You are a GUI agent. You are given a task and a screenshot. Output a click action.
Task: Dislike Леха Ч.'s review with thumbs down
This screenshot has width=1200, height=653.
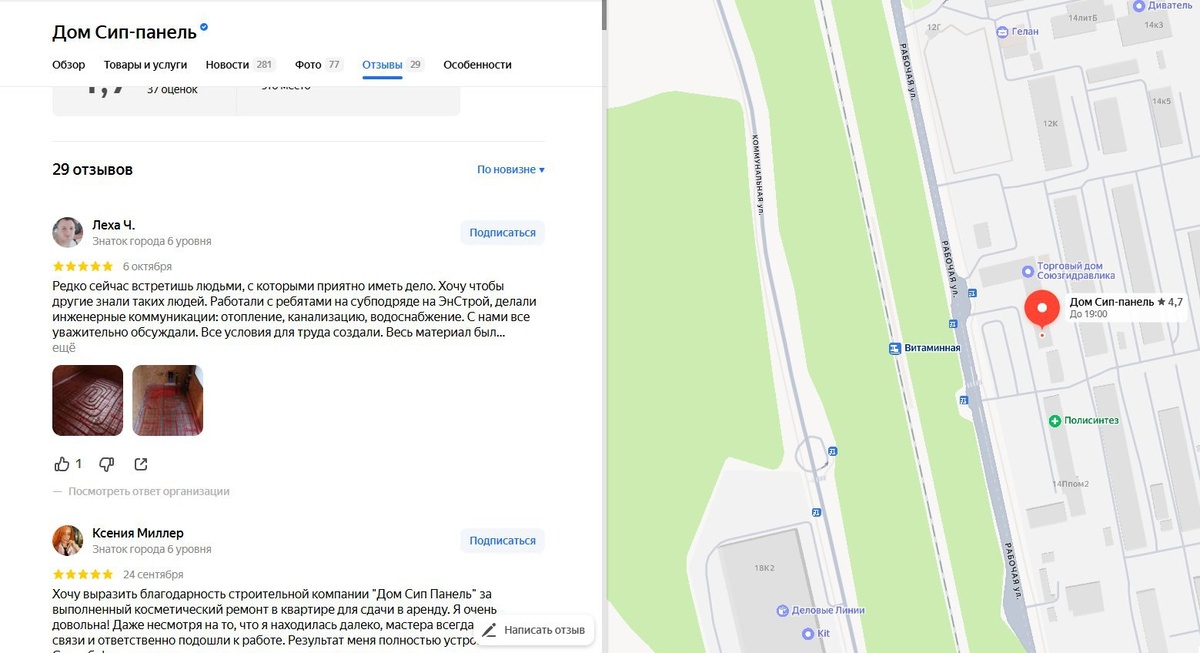point(107,464)
